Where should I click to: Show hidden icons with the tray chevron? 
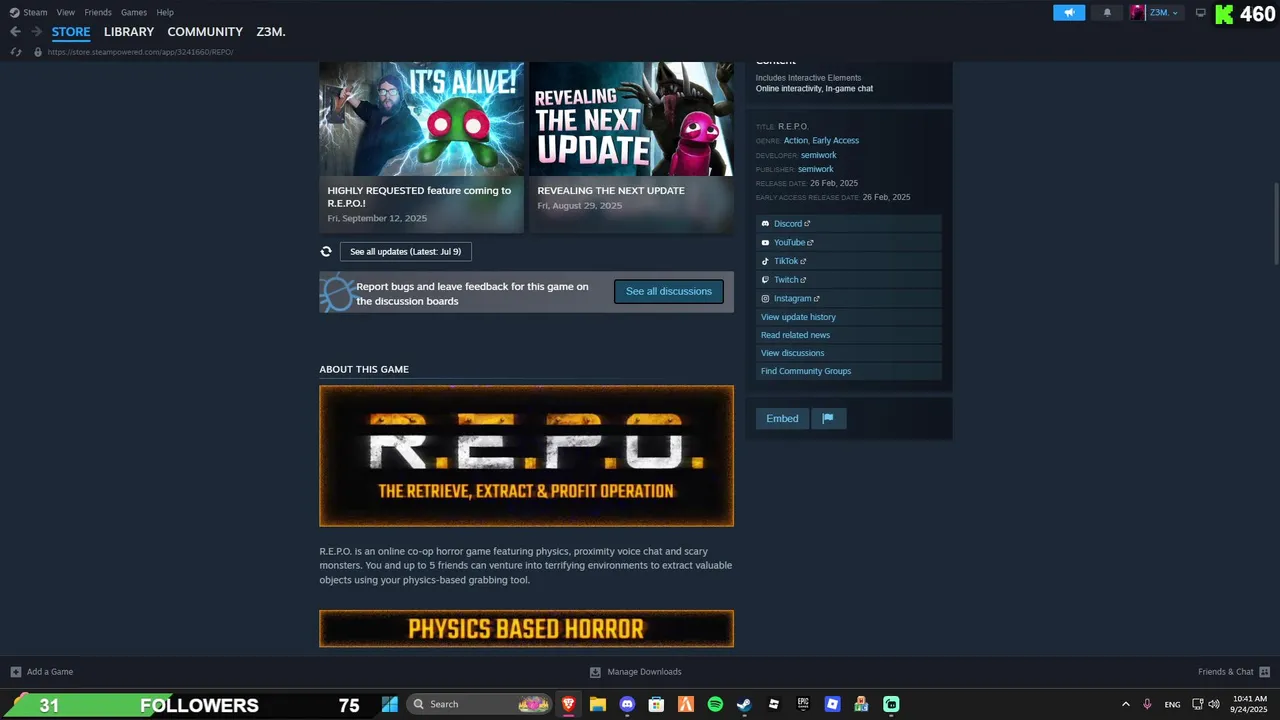point(1125,704)
